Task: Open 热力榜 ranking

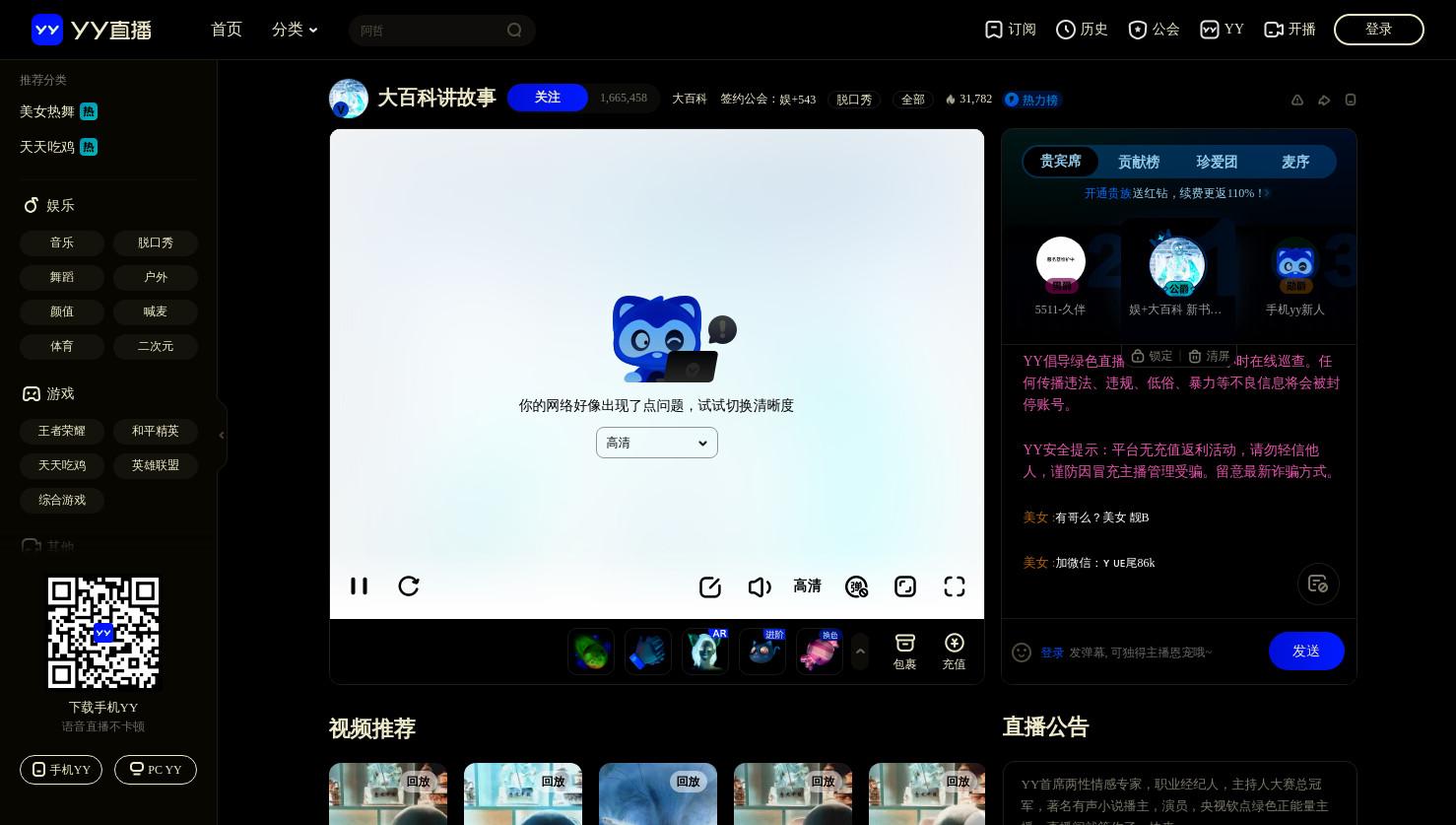Action: [1032, 100]
